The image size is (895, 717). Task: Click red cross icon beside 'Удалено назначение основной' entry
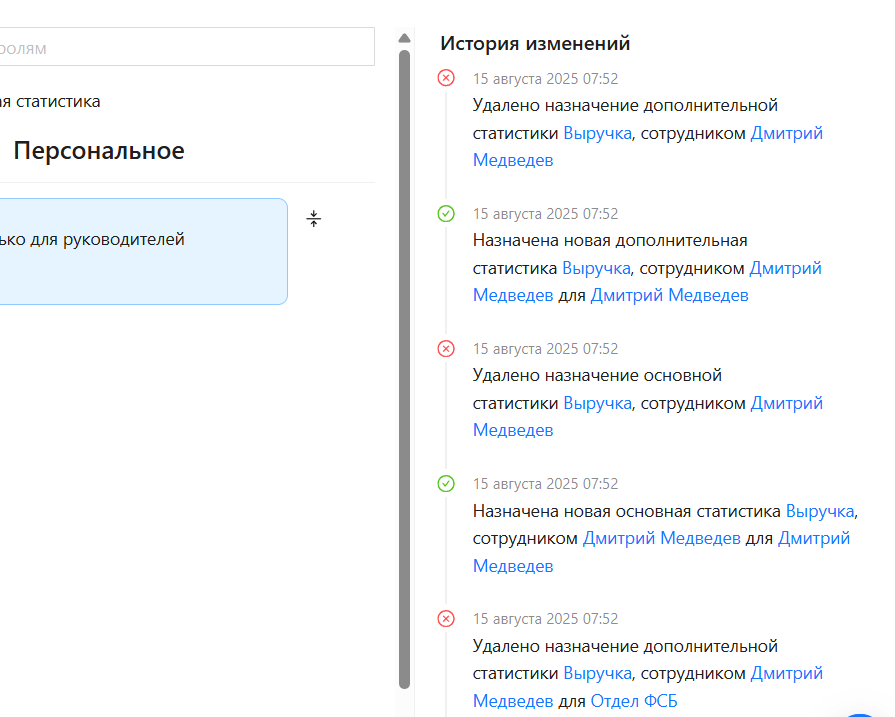[x=446, y=348]
